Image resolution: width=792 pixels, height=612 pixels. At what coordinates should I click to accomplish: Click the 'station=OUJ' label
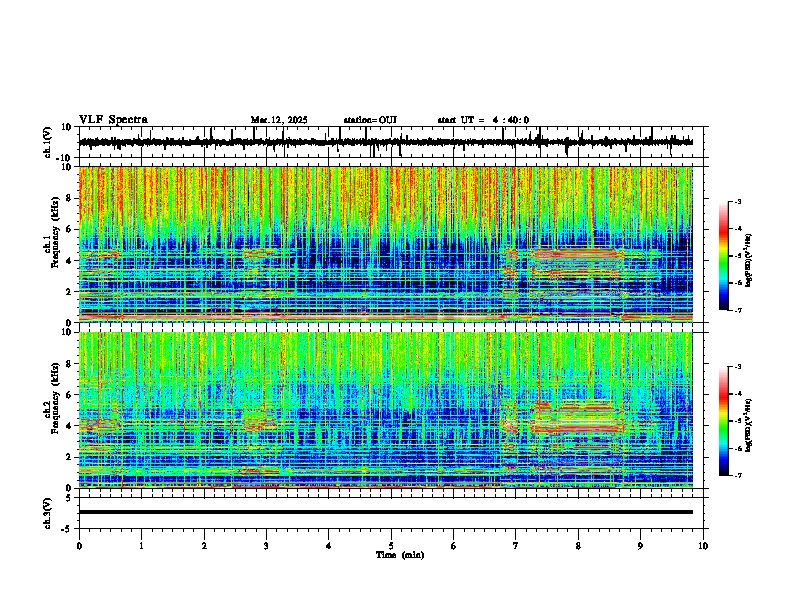point(370,120)
